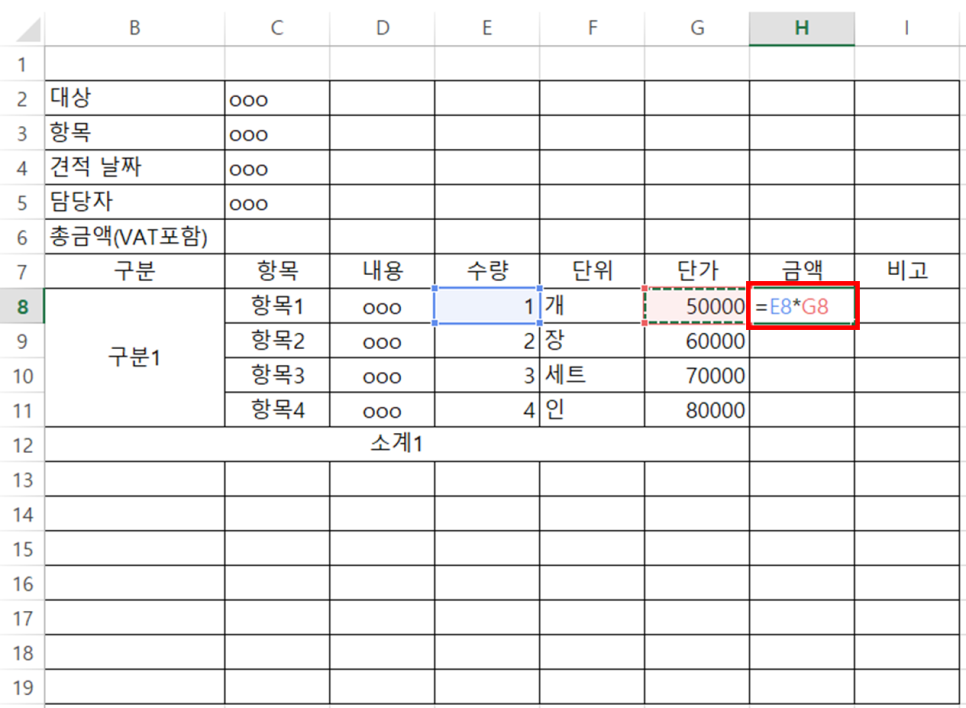Select row 6 header
The width and height of the screenshot is (966, 708).
(x=22, y=237)
